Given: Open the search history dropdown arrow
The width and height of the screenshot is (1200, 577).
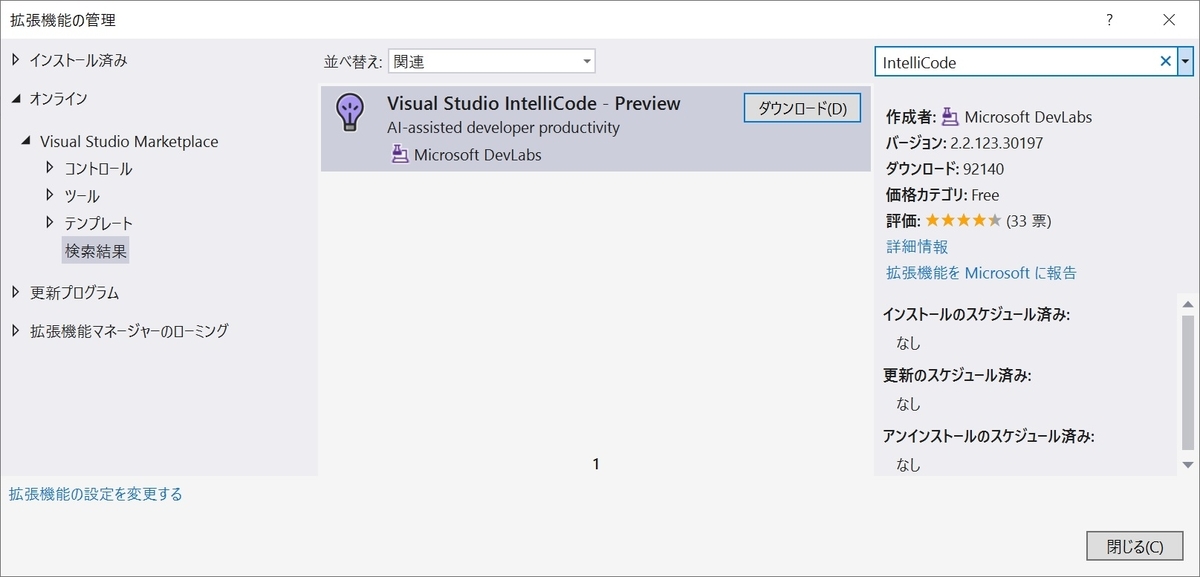Looking at the screenshot, I should pyautogui.click(x=1187, y=61).
